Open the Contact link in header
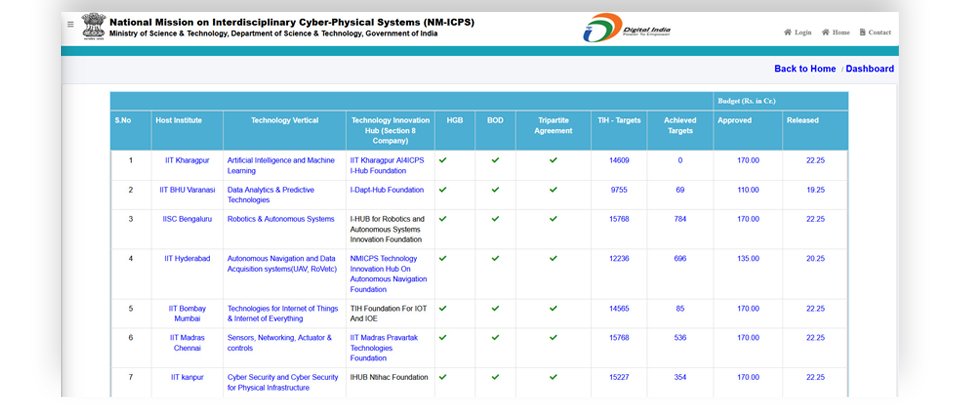The width and height of the screenshot is (960, 420). coord(875,32)
